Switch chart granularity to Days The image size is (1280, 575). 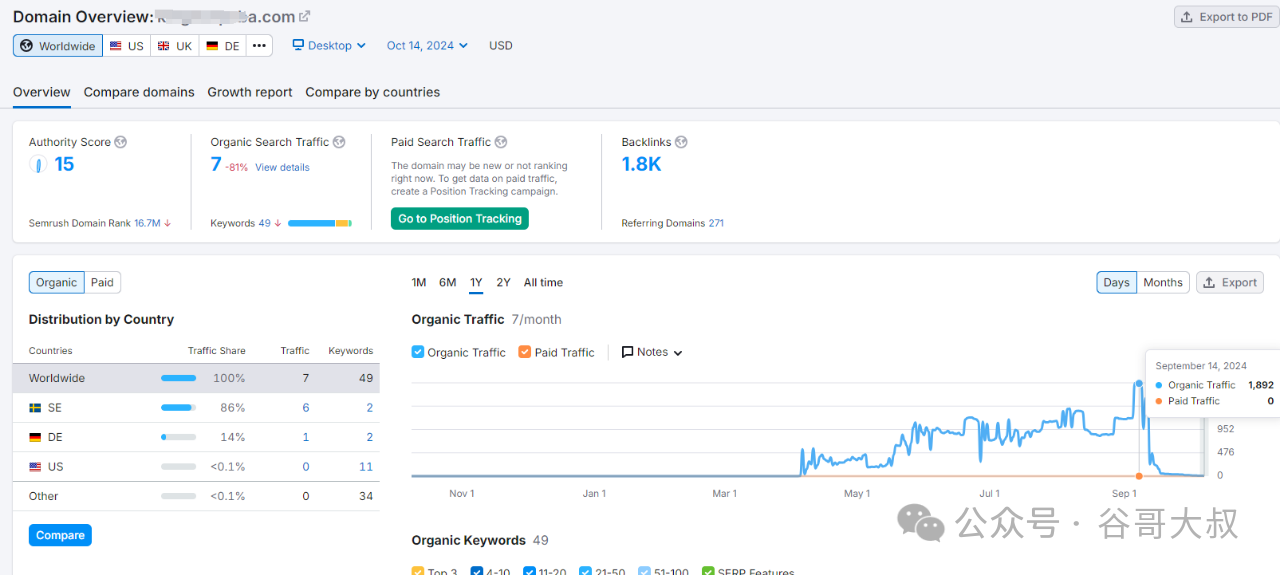tap(1117, 282)
